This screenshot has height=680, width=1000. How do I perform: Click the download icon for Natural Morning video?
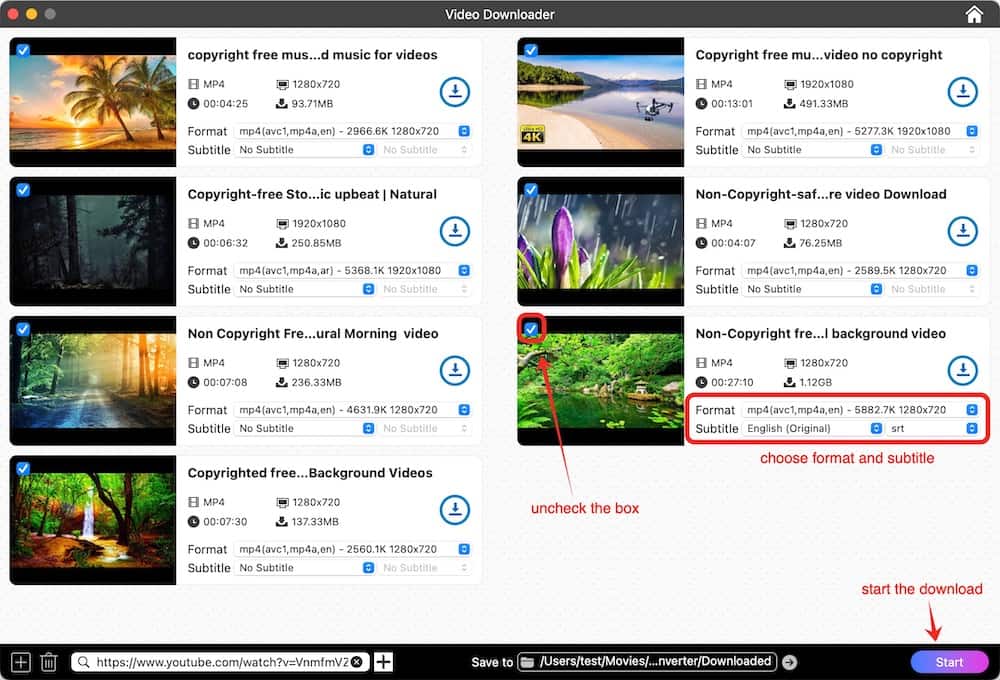click(455, 370)
